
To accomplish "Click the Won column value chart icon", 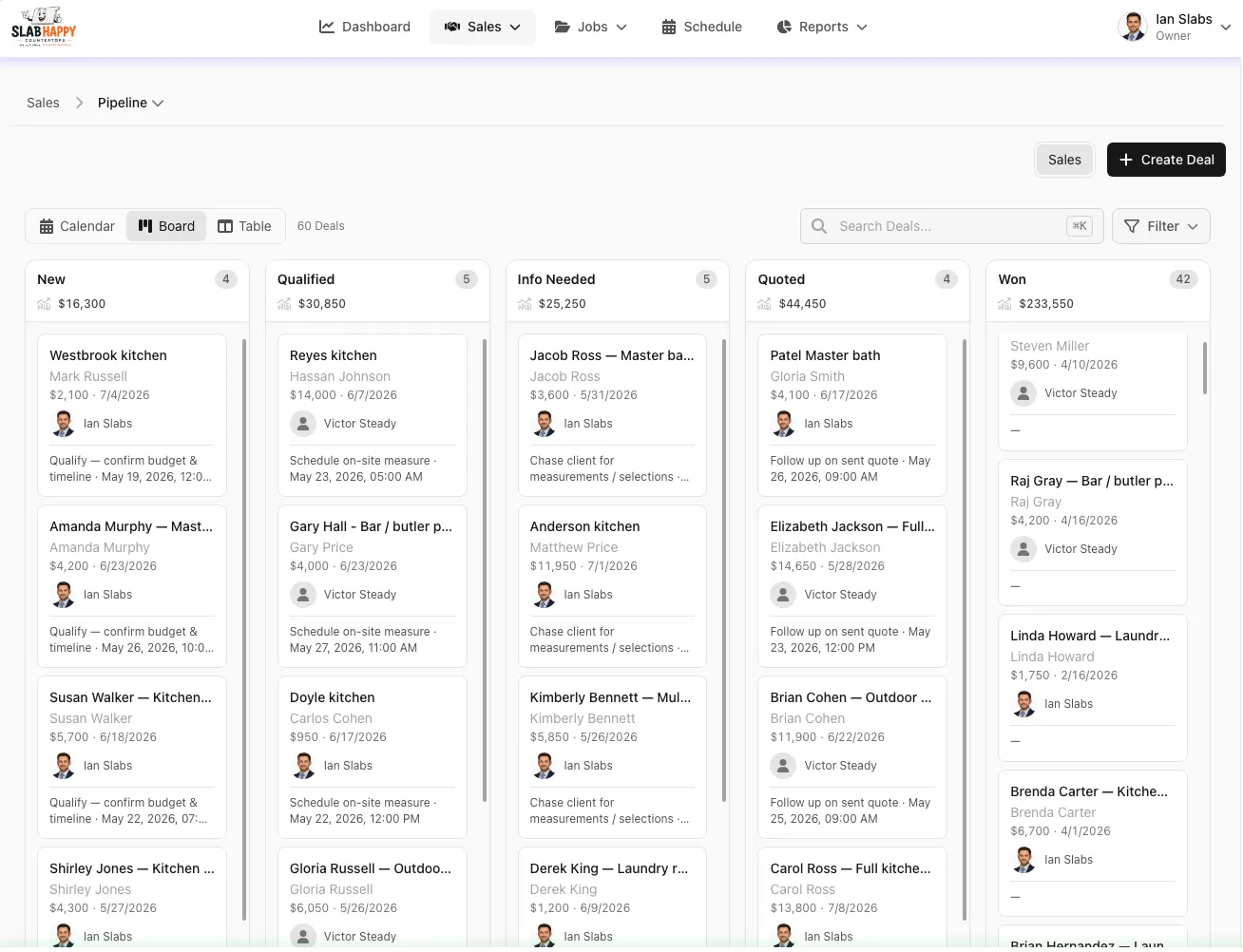I will (x=1005, y=304).
